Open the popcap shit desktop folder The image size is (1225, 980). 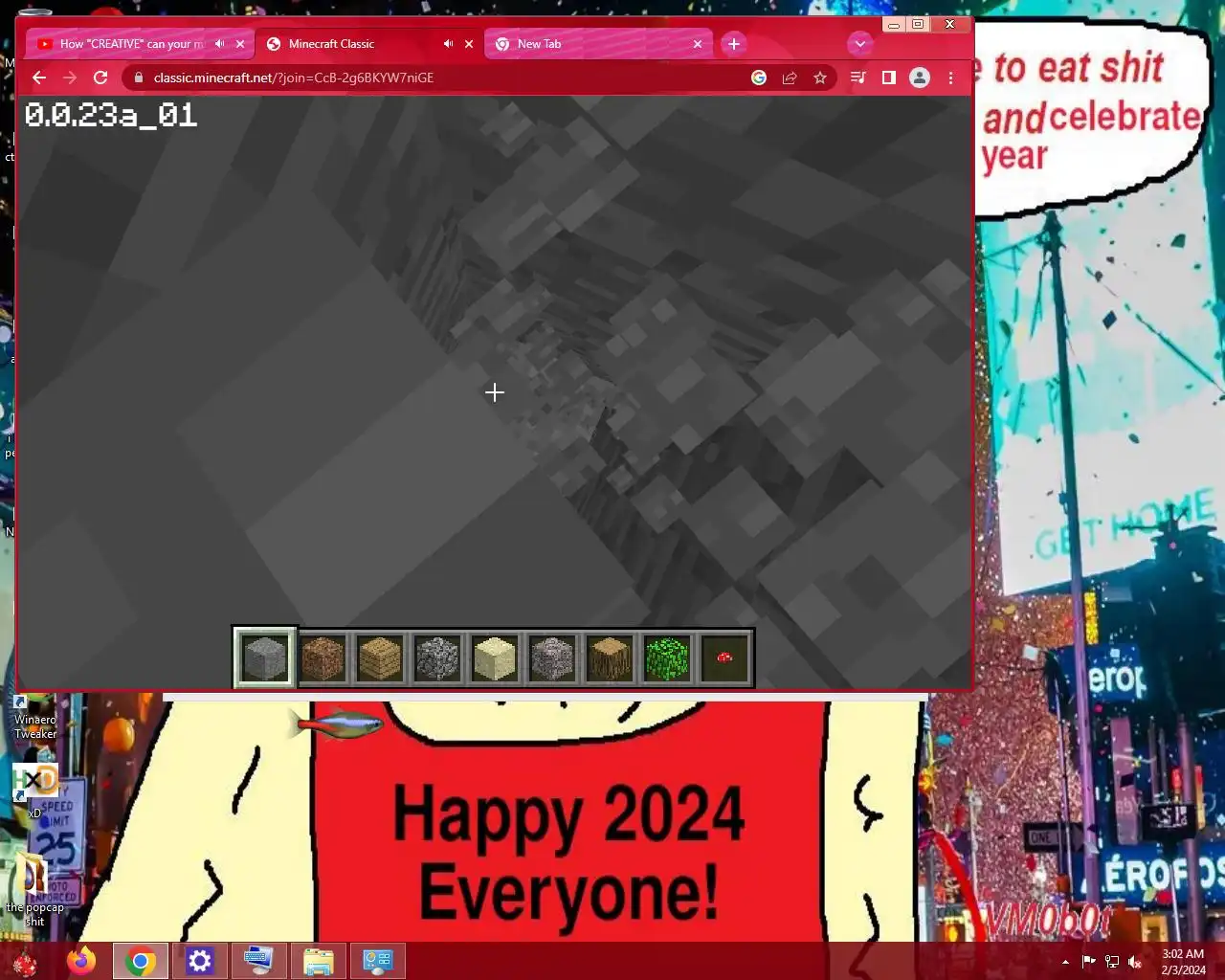coord(34,890)
